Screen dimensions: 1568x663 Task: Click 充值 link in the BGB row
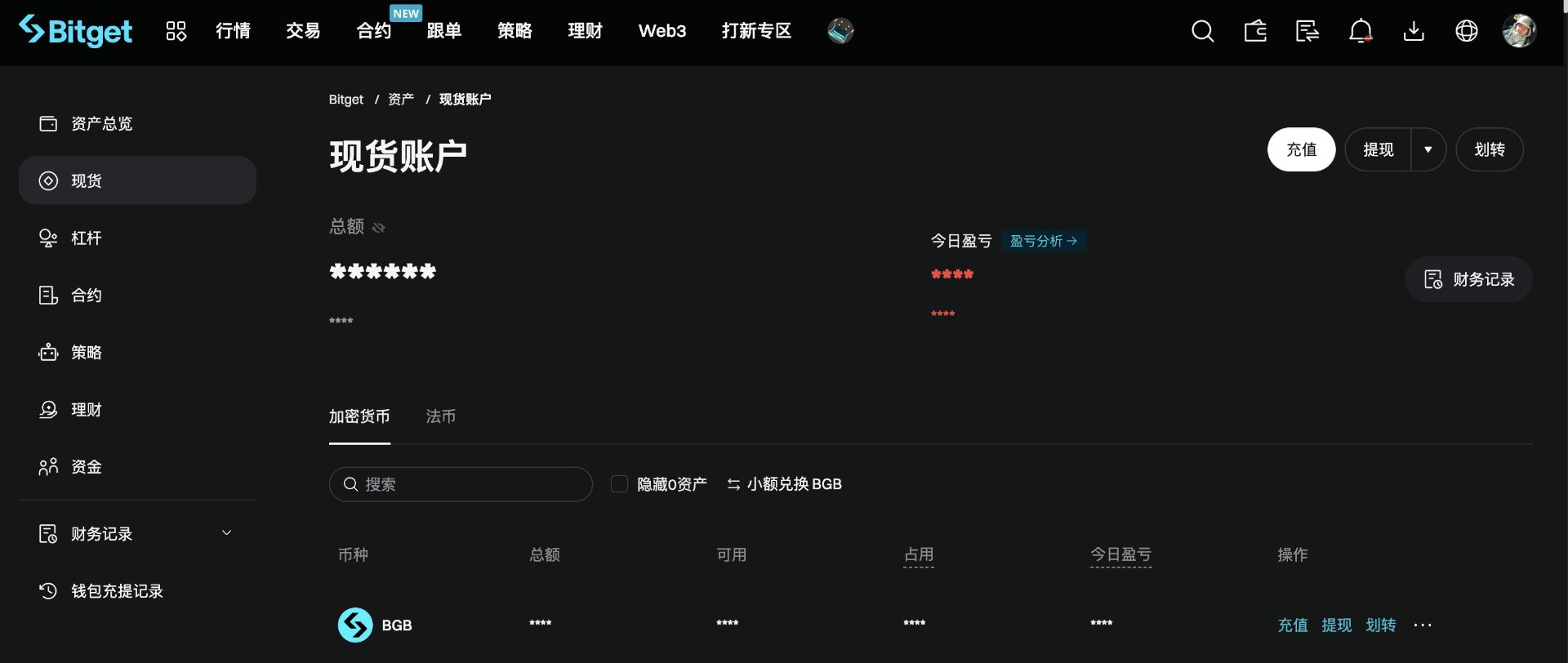[x=1293, y=625]
